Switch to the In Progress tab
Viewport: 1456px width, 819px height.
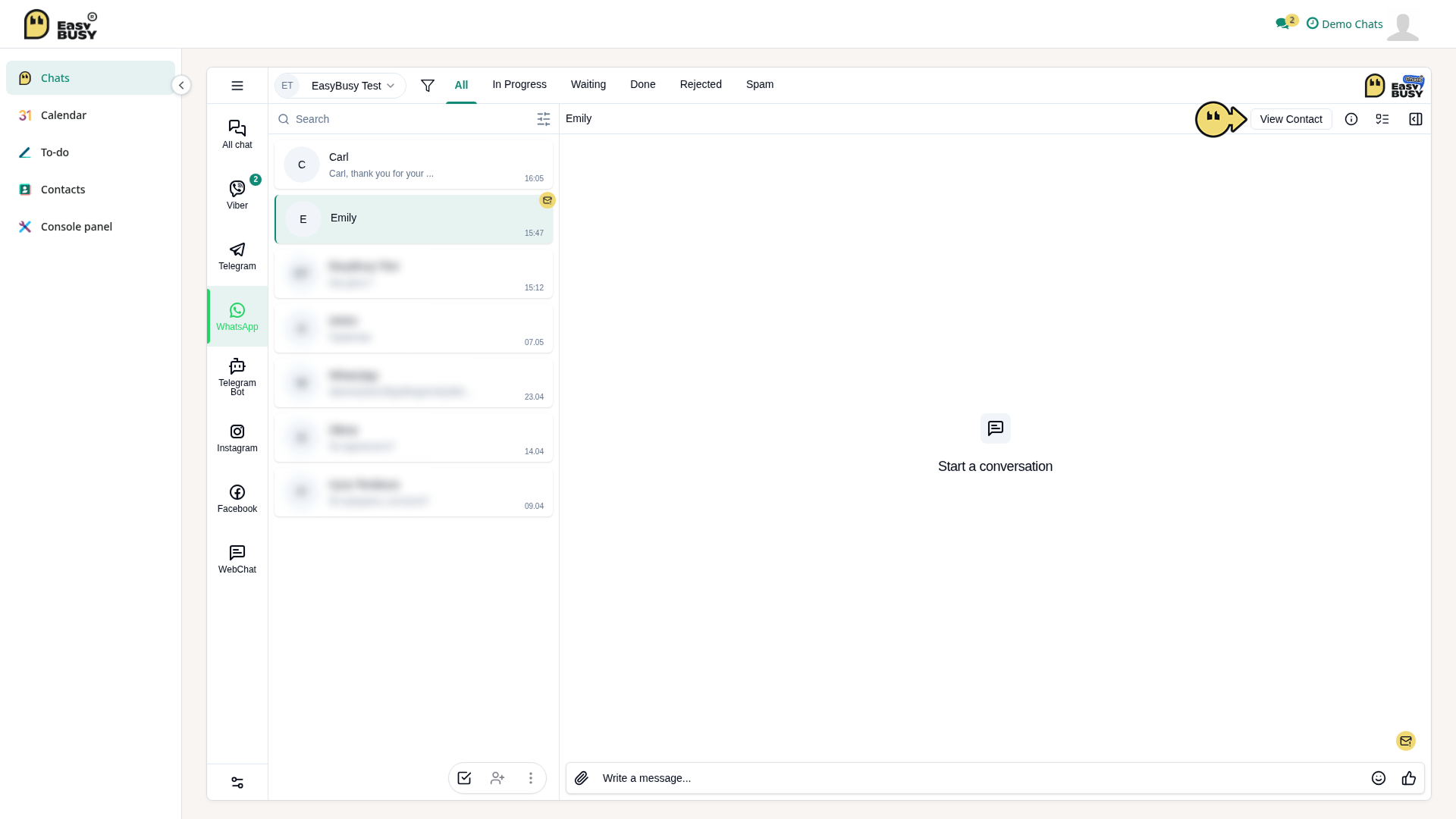(519, 84)
